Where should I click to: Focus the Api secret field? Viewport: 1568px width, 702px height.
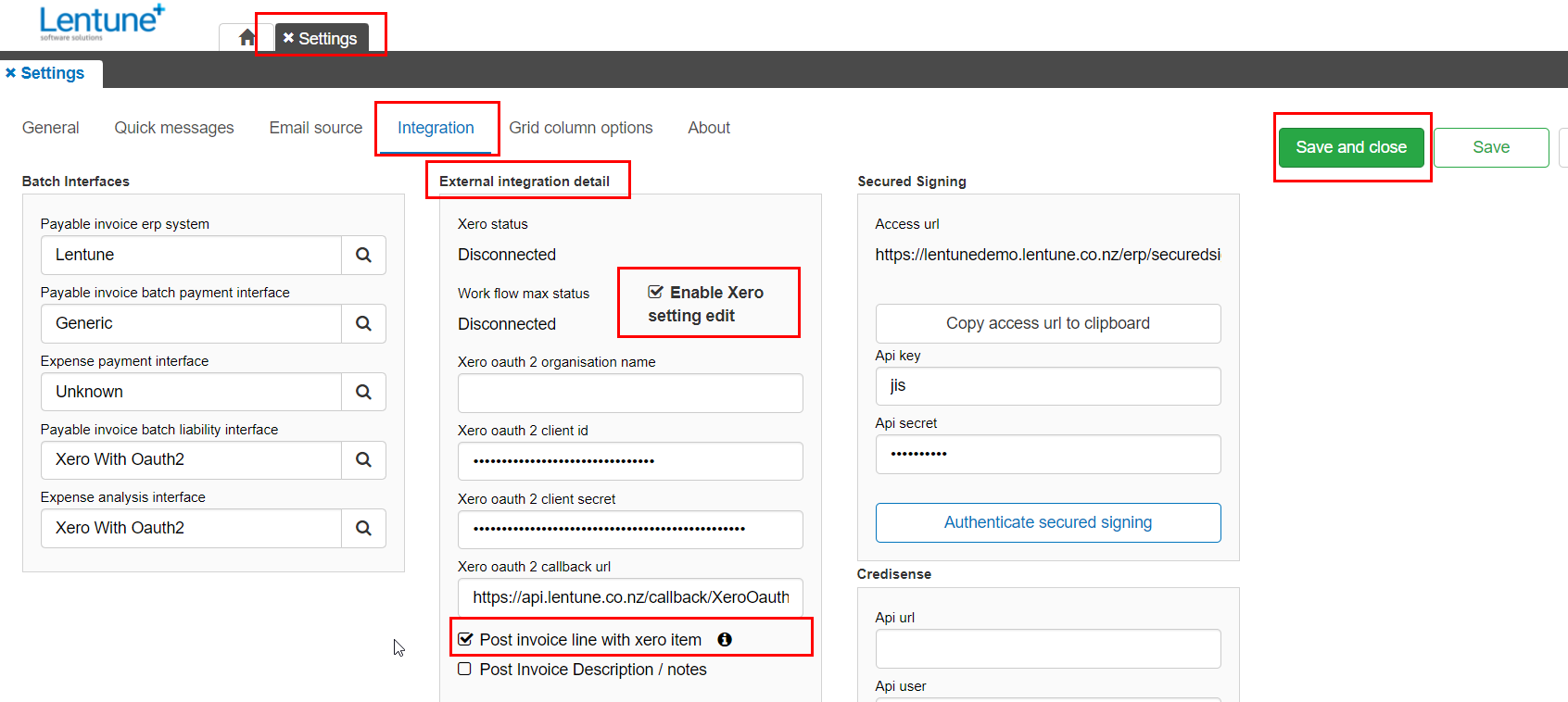tap(1048, 454)
